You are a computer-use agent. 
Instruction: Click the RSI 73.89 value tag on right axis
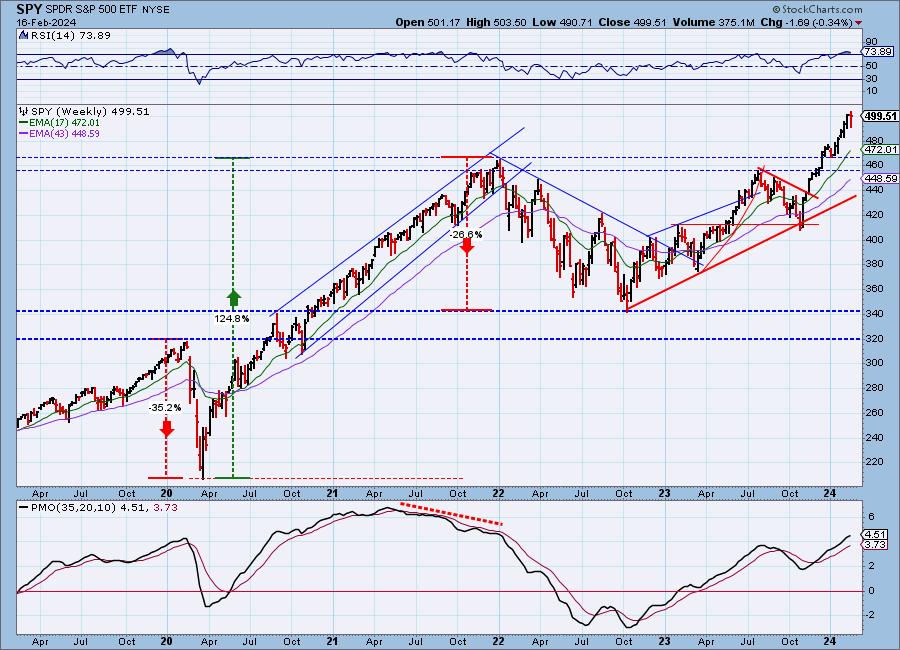click(x=879, y=52)
